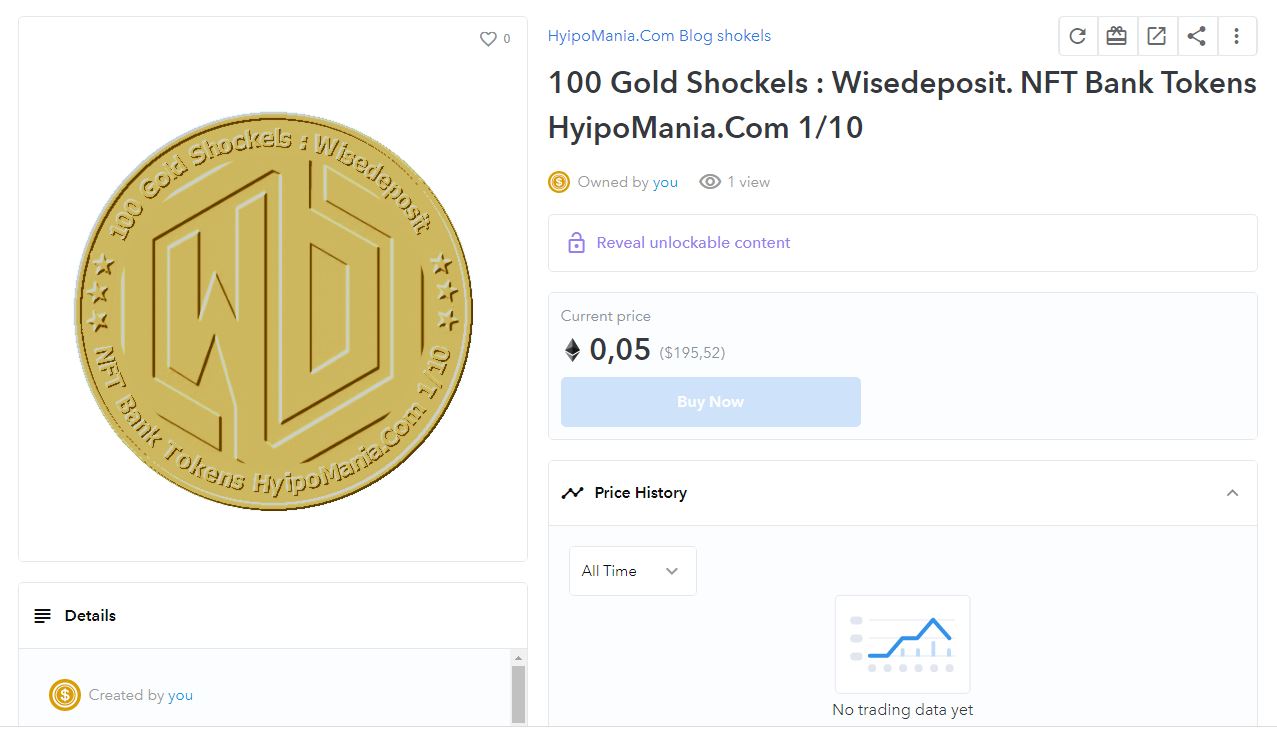This screenshot has height=729, width=1277.
Task: Click Reveal unlockable content
Action: 693,243
